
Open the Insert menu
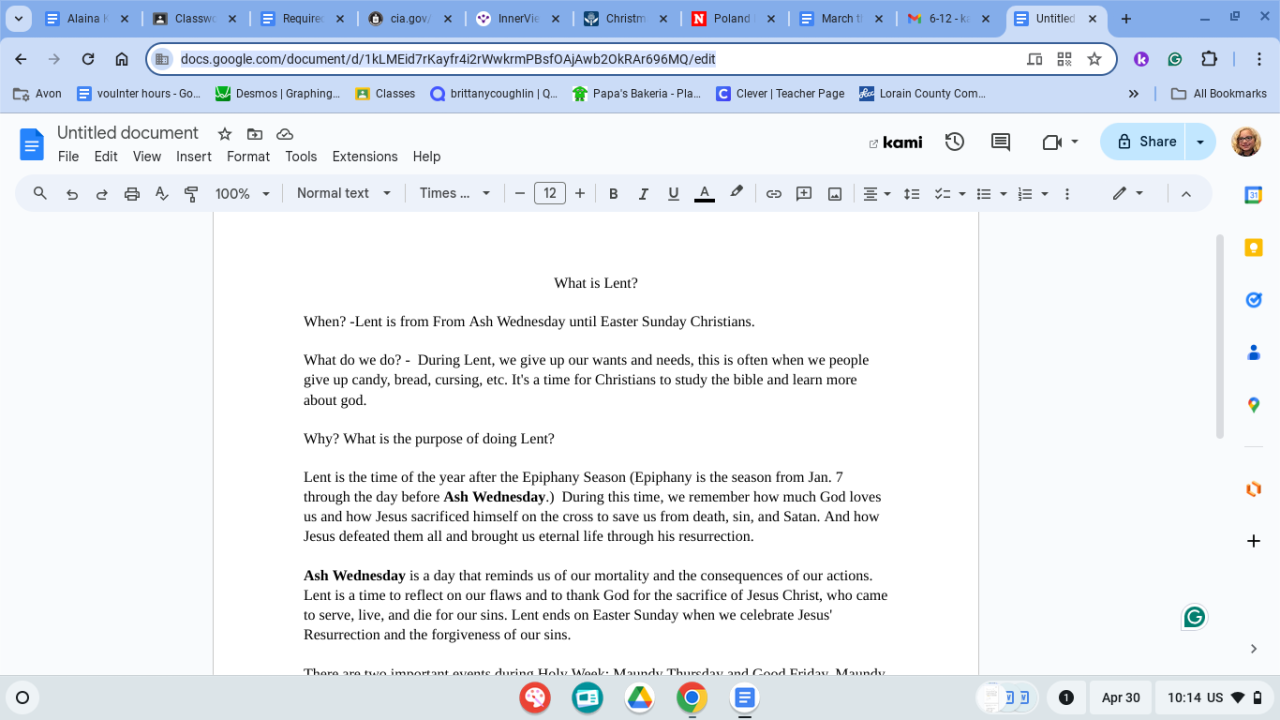tap(194, 157)
